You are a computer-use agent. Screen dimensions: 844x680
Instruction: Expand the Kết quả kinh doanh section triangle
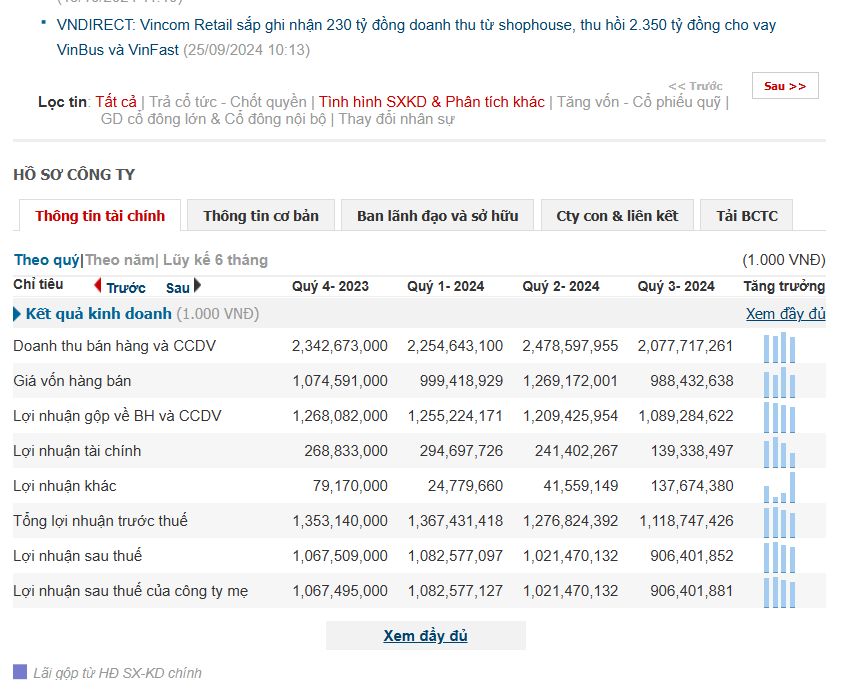click(x=17, y=314)
